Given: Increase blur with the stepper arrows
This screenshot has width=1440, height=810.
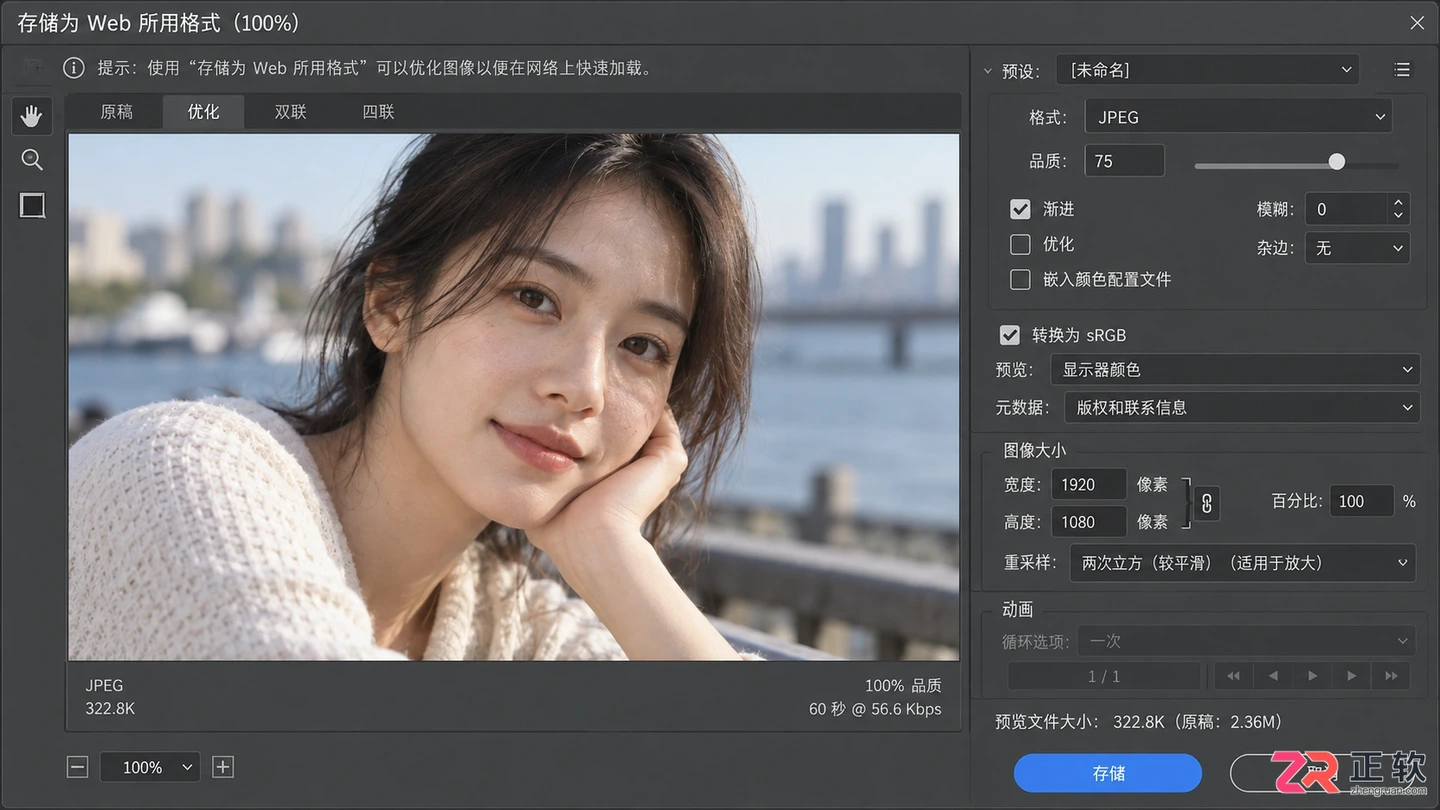Looking at the screenshot, I should click(1399, 202).
